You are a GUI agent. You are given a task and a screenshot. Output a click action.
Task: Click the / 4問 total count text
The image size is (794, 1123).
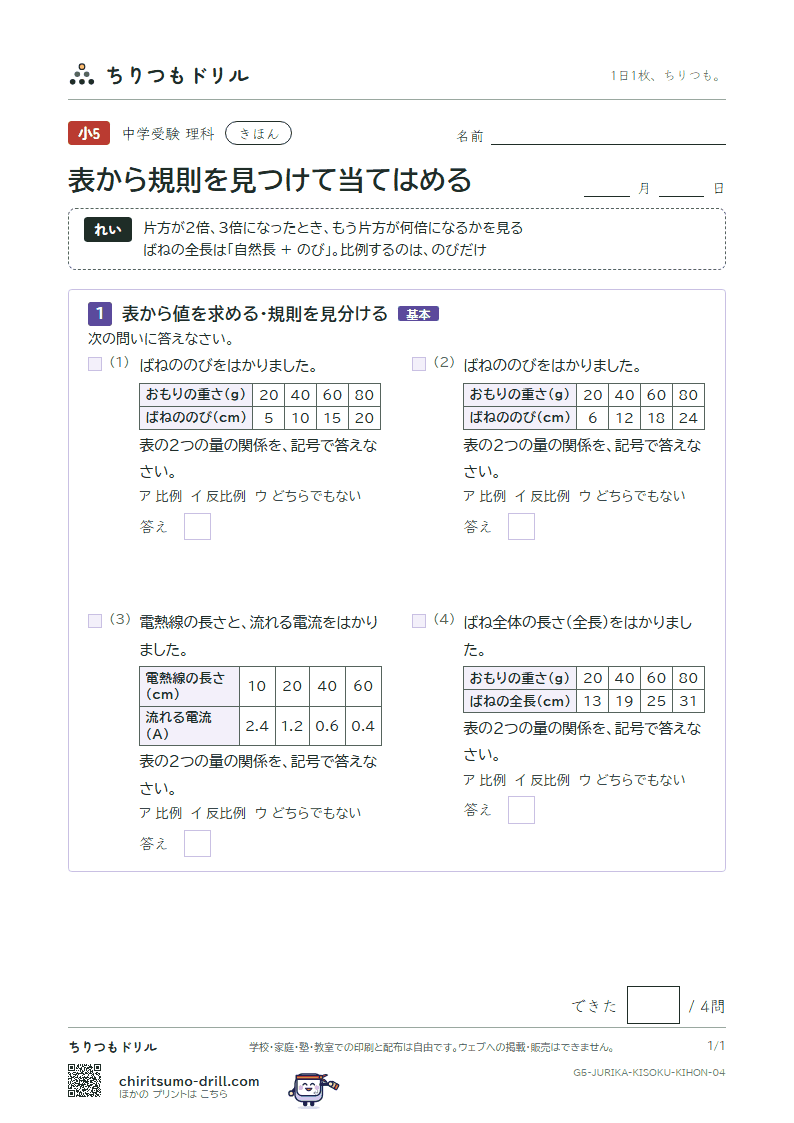[707, 1006]
